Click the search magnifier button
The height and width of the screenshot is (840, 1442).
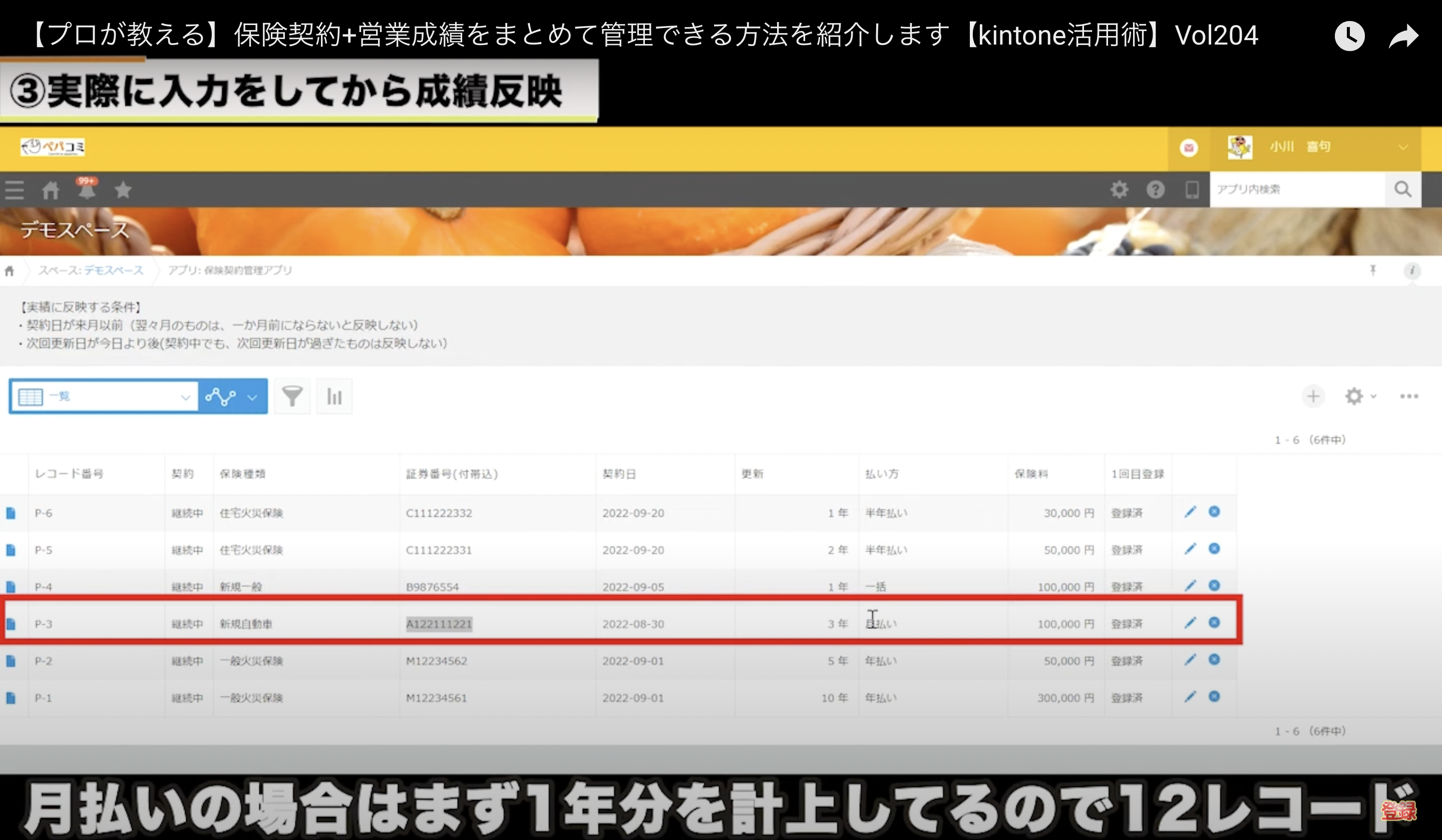point(1402,189)
